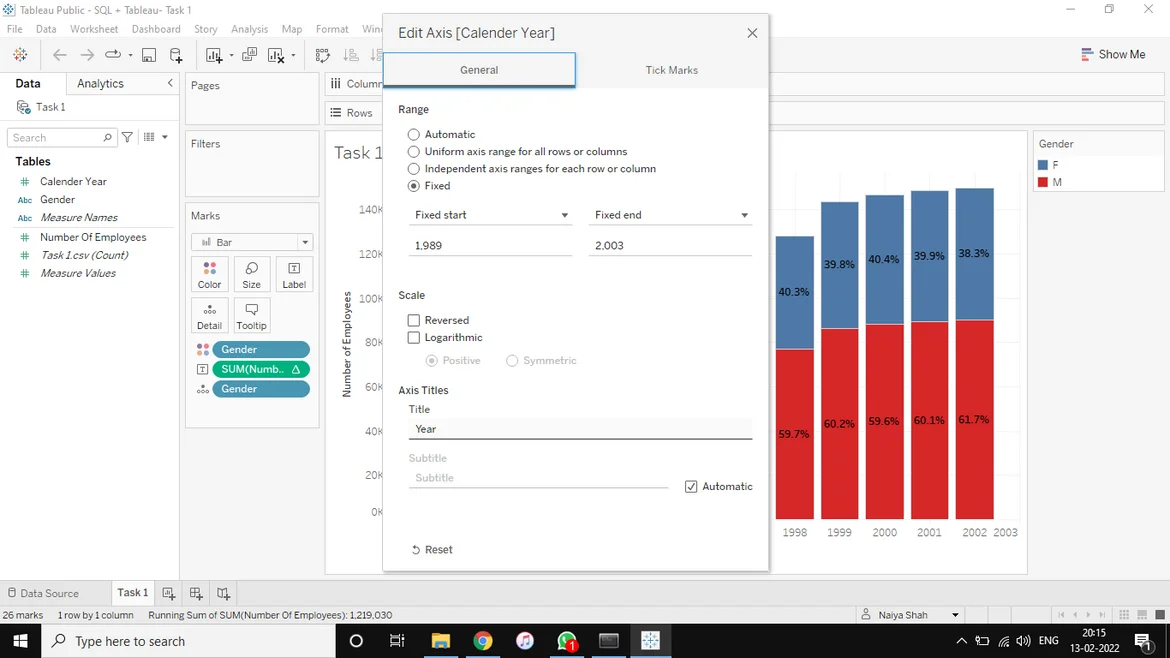Select the Automatic range radio button
This screenshot has height=658, width=1170.
tap(414, 135)
